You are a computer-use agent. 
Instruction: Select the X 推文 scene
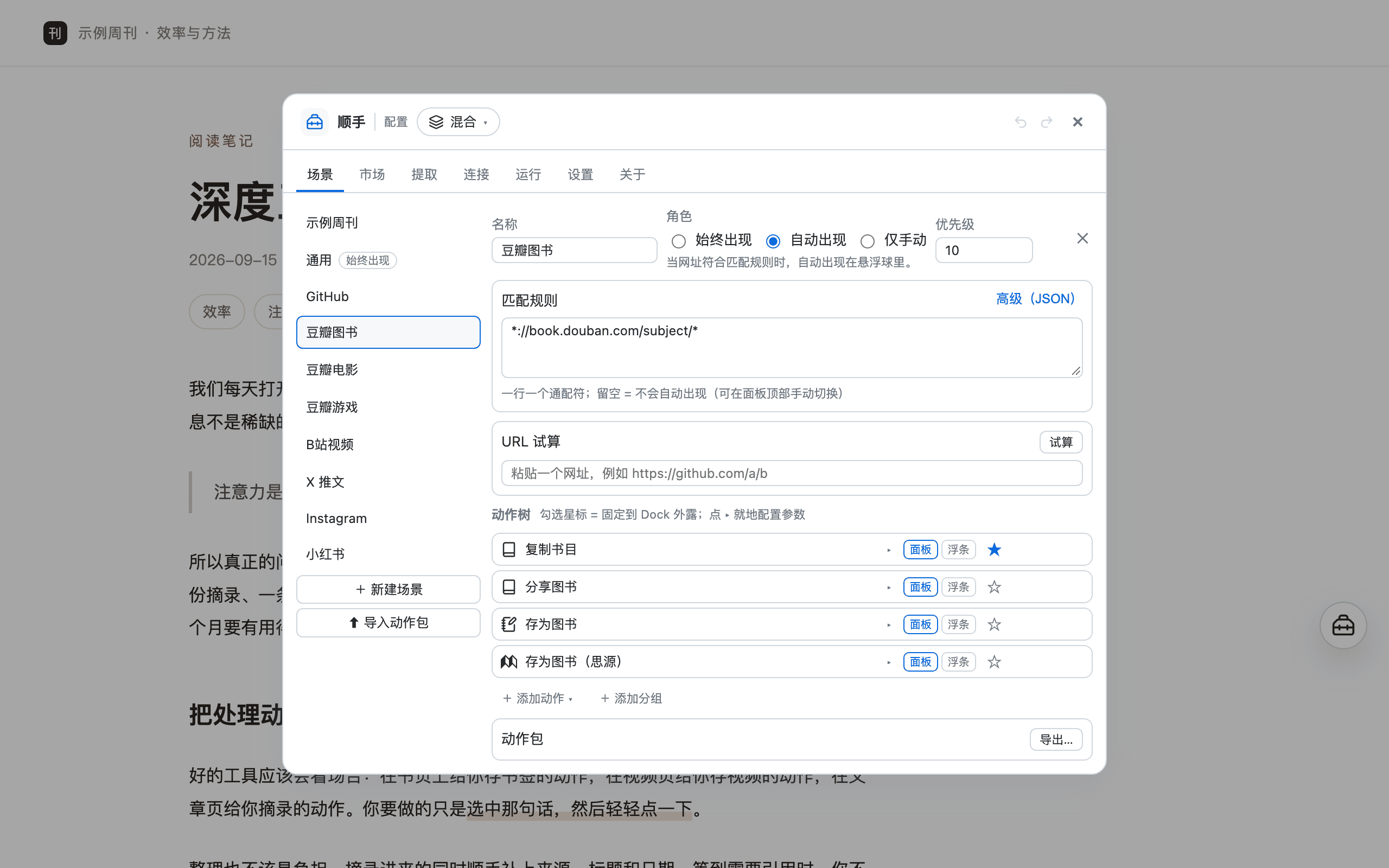coord(388,482)
